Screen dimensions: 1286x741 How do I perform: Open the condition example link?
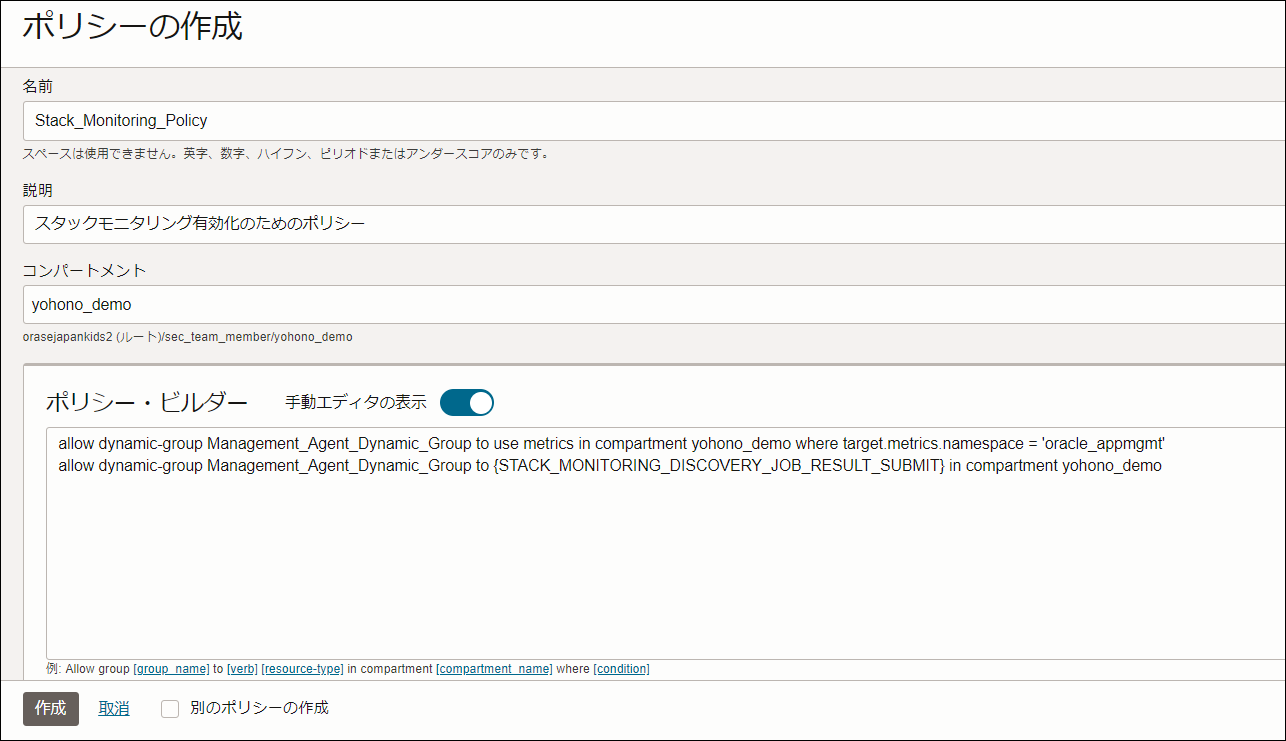(621, 669)
